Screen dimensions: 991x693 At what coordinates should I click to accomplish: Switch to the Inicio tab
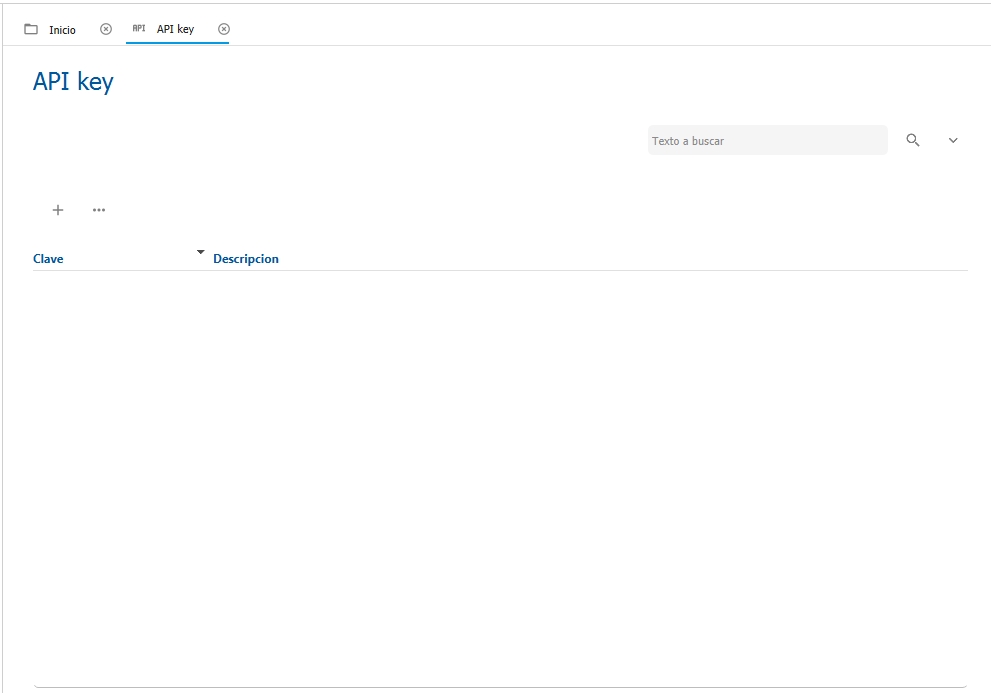click(x=63, y=30)
